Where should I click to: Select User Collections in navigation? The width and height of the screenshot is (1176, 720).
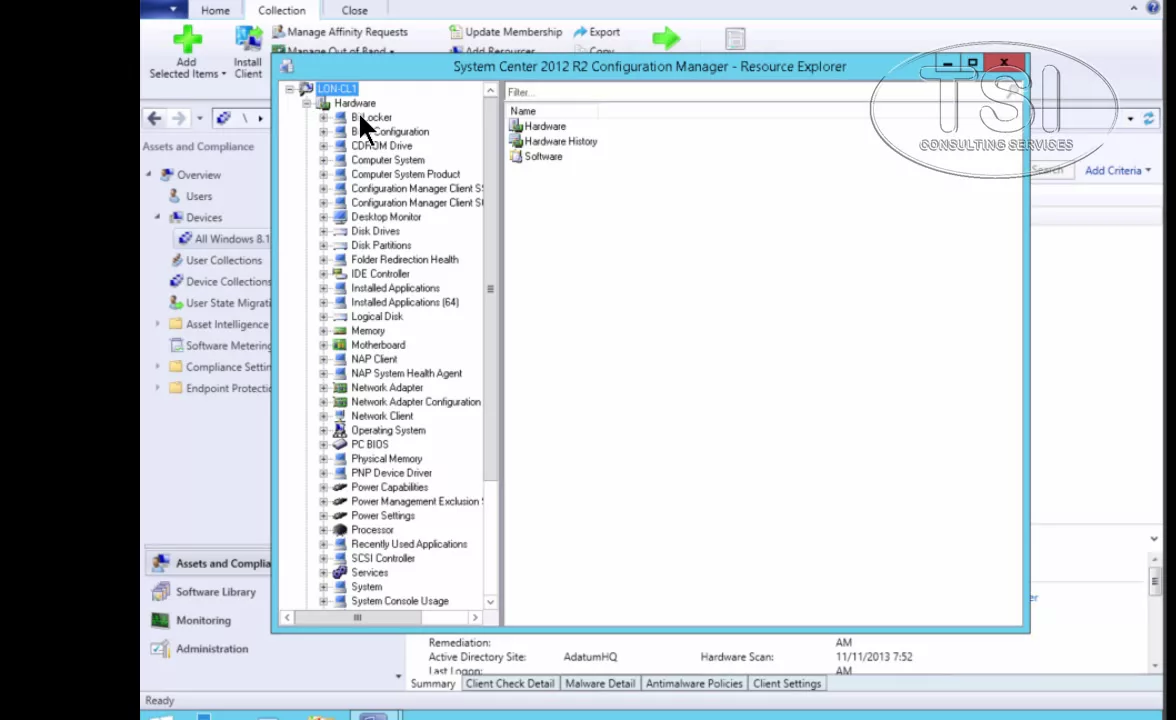tap(224, 260)
